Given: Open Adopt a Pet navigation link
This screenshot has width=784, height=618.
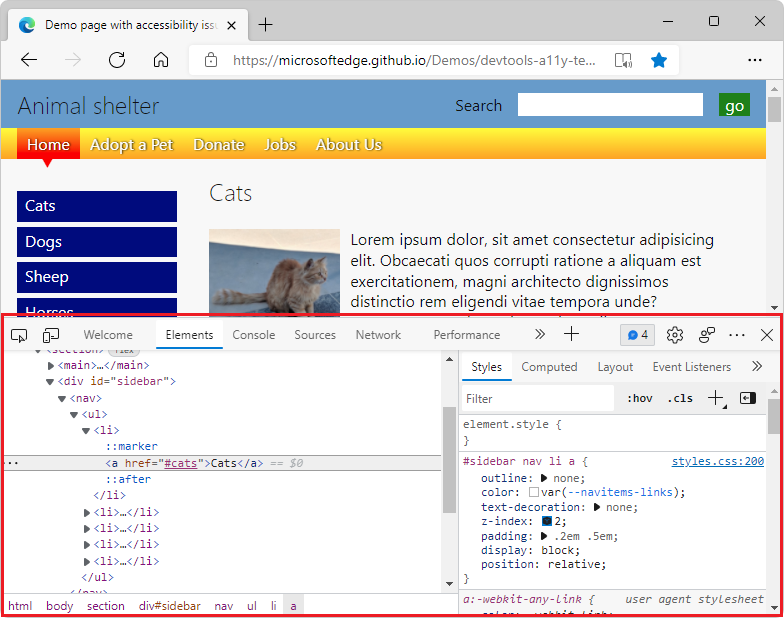Looking at the screenshot, I should tap(132, 144).
